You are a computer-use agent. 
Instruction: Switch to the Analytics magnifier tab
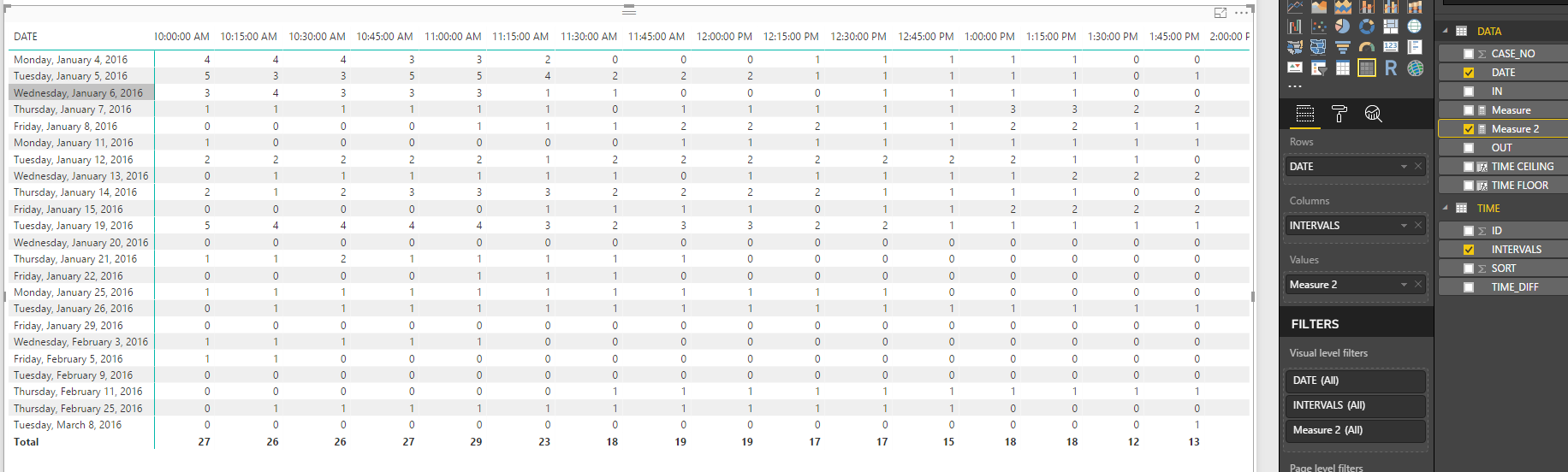pyautogui.click(x=1373, y=114)
